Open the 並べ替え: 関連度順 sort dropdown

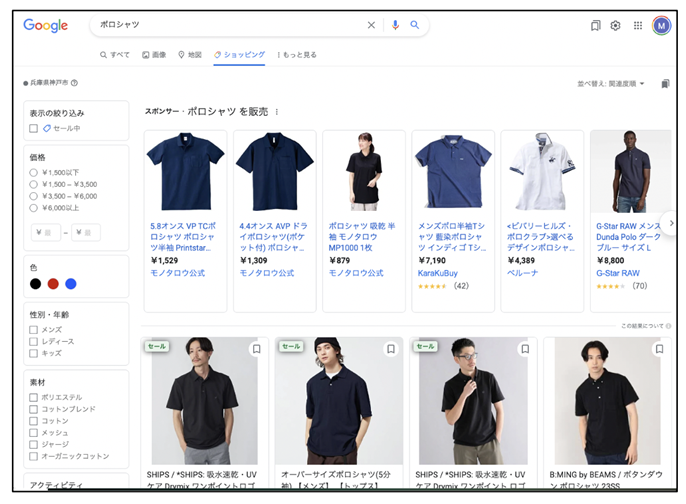(x=611, y=84)
